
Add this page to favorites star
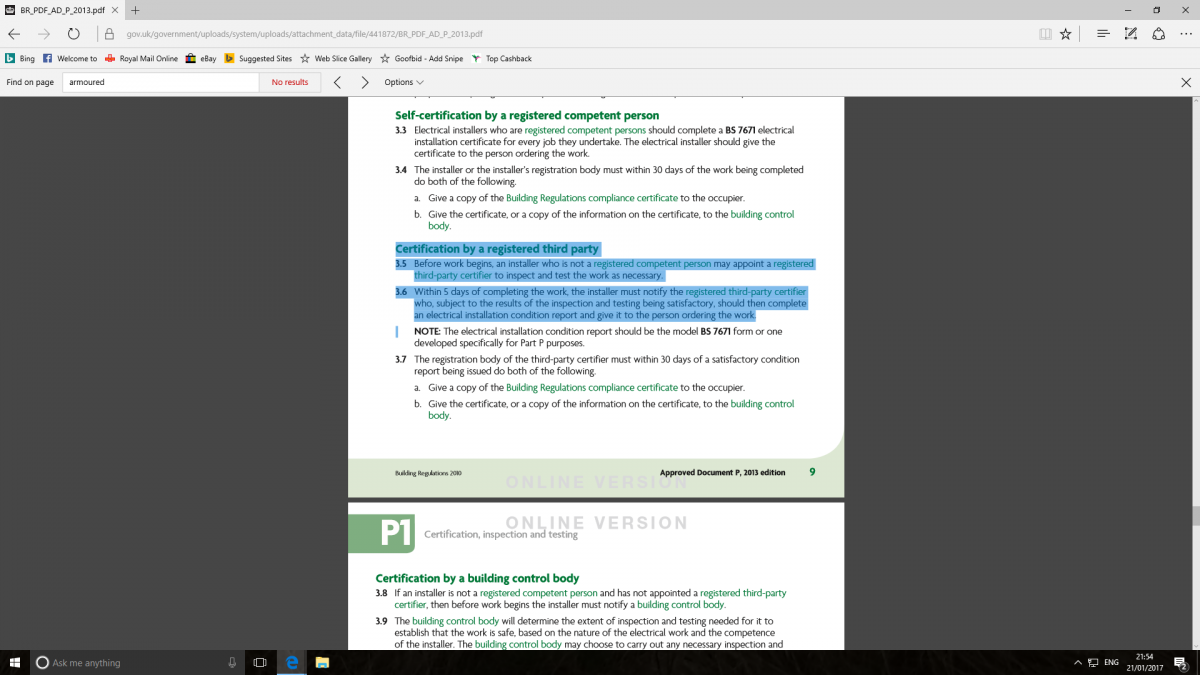tap(1066, 33)
